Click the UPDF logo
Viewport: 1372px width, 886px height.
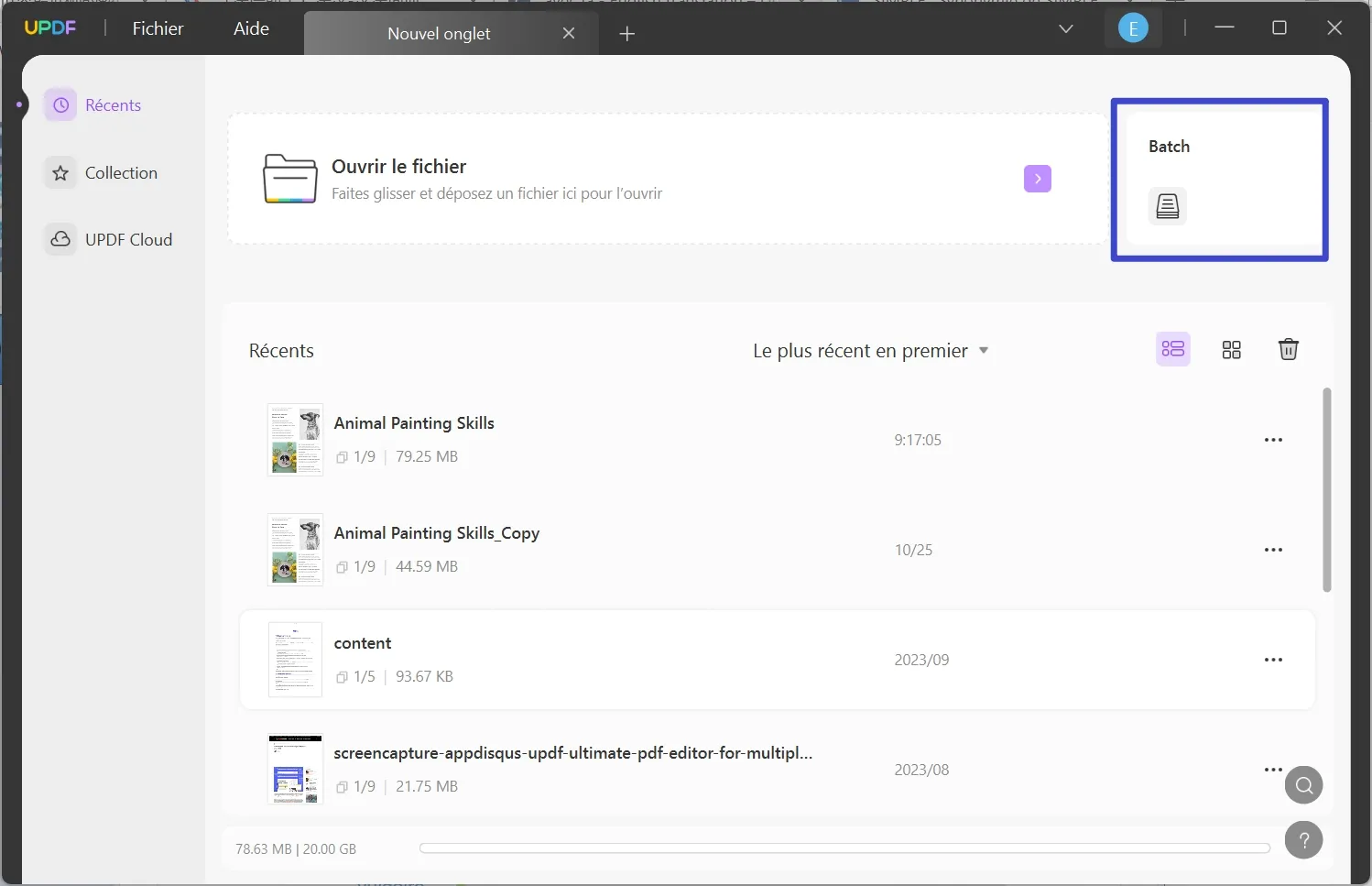point(50,27)
